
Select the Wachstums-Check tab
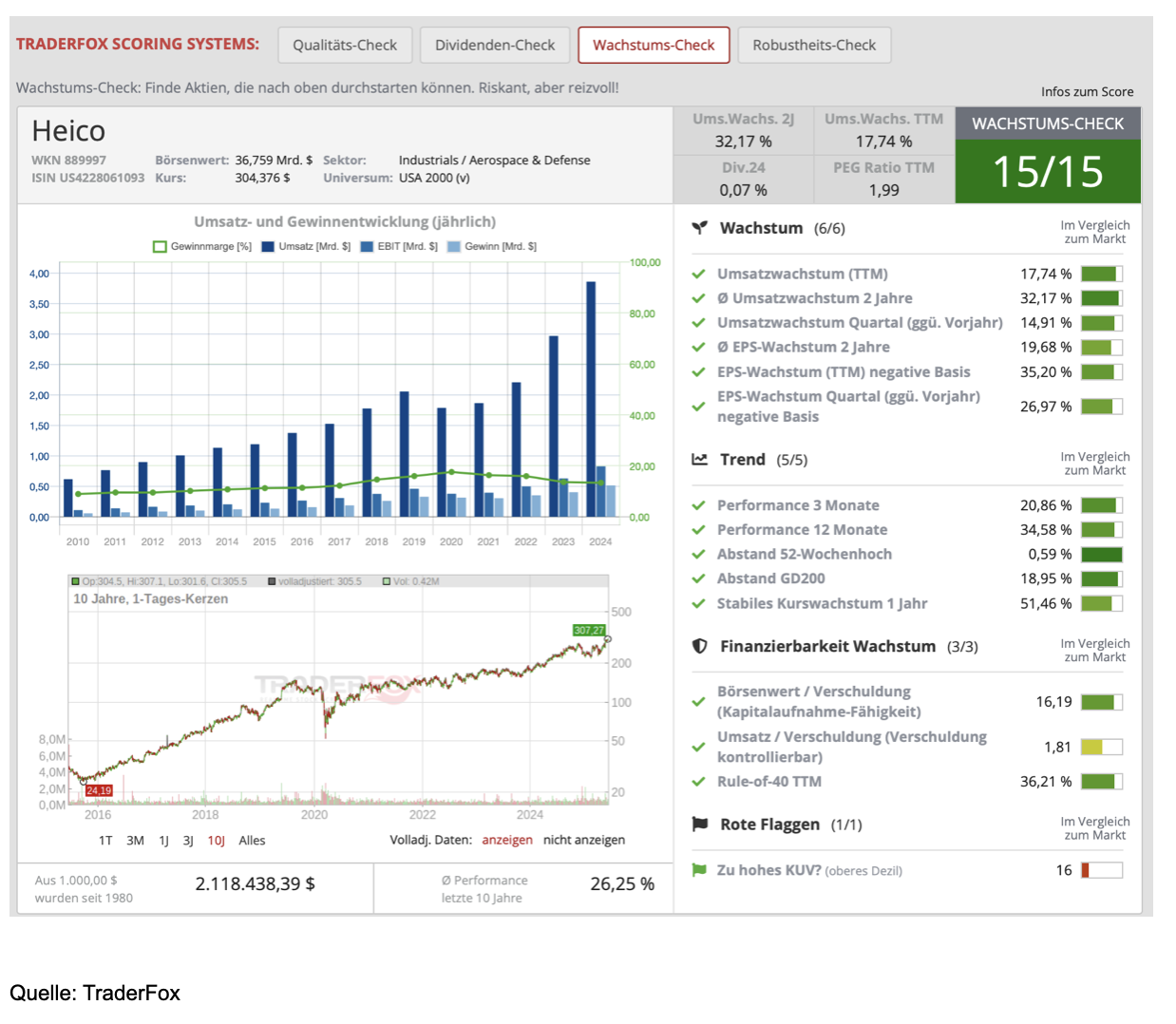[x=654, y=45]
